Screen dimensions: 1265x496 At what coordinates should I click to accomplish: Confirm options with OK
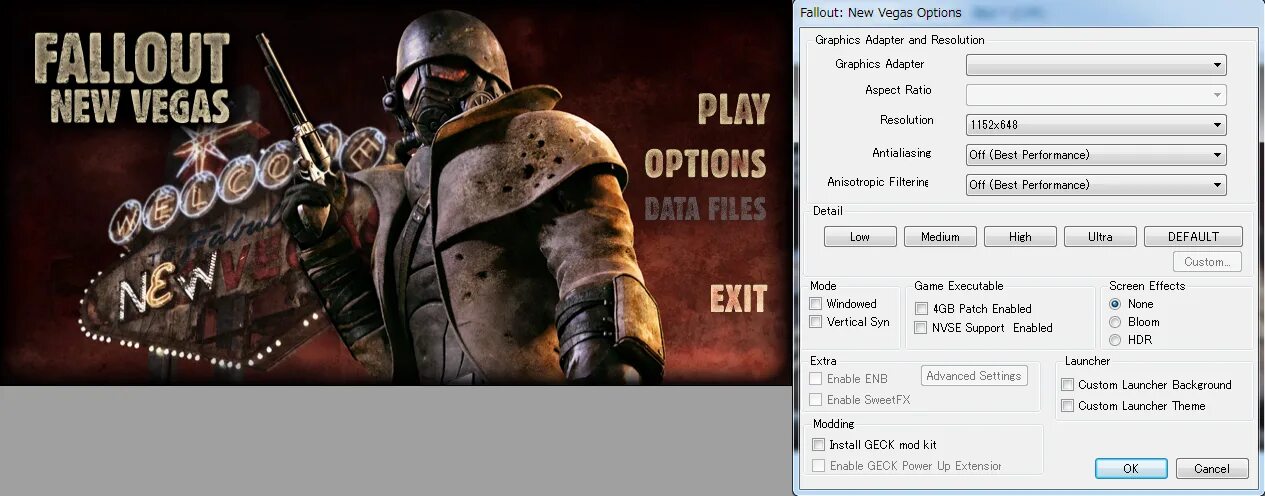pos(1131,469)
